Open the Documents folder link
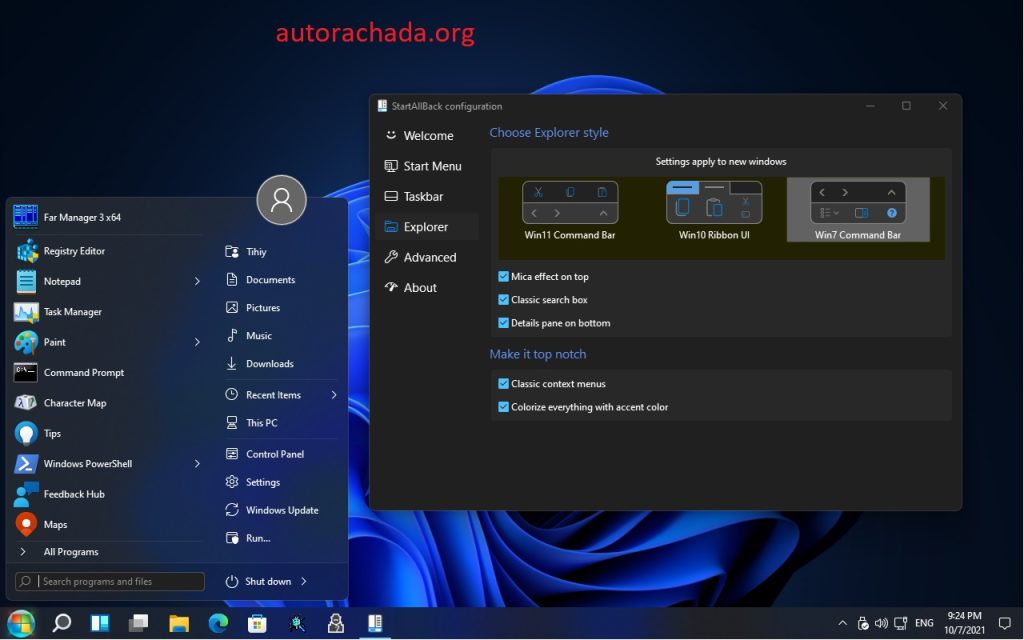This screenshot has width=1024, height=640. [x=281, y=280]
